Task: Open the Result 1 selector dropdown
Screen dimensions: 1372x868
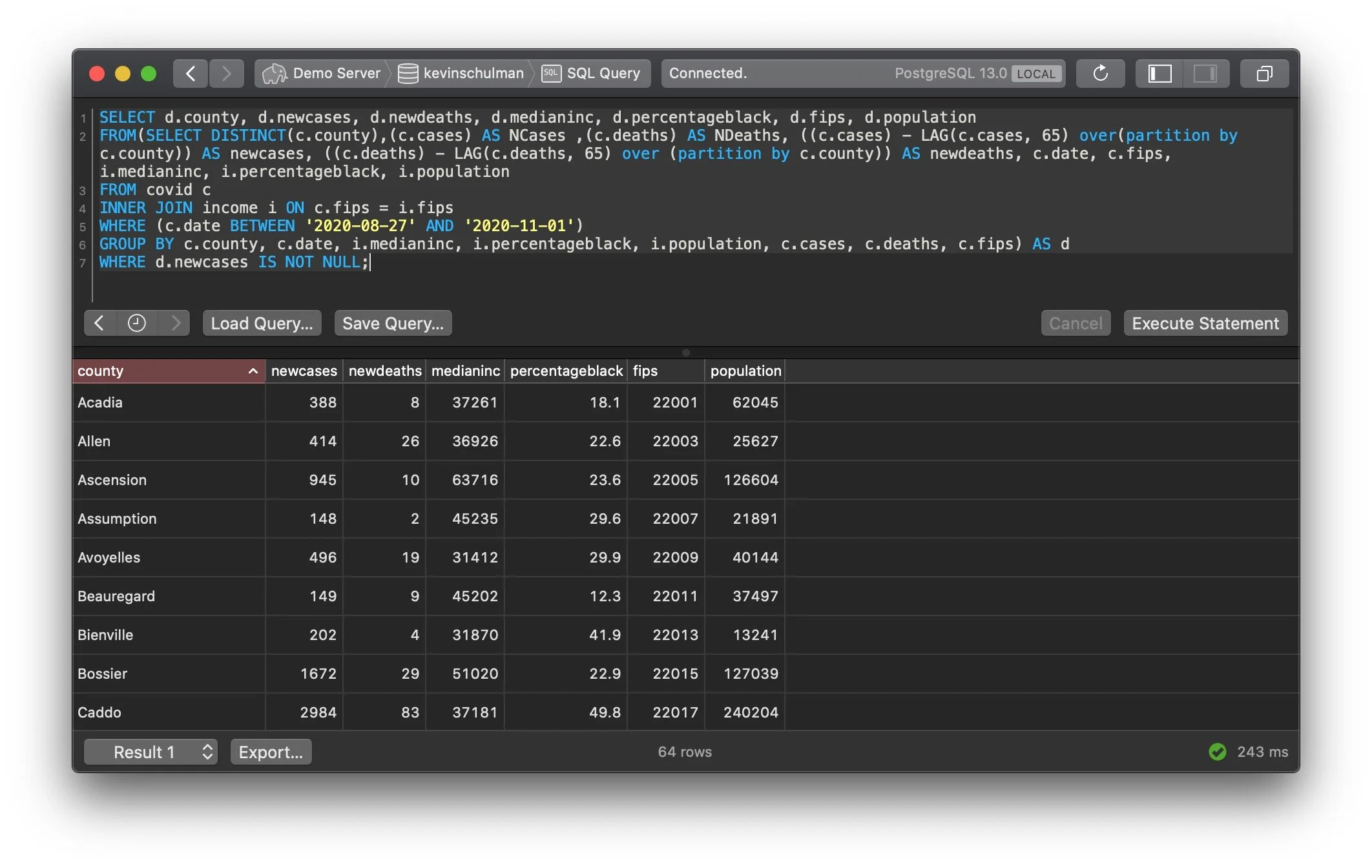Action: pyautogui.click(x=151, y=752)
